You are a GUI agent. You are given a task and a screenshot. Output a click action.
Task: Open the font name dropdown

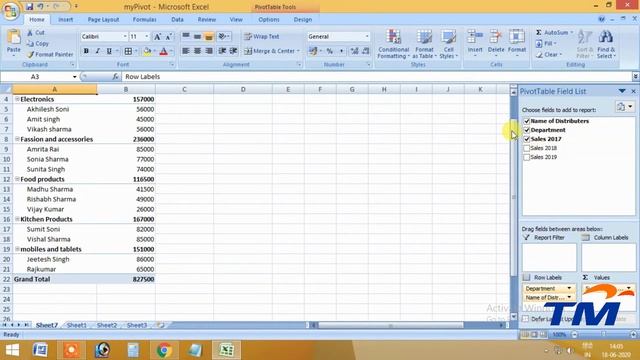(125, 37)
